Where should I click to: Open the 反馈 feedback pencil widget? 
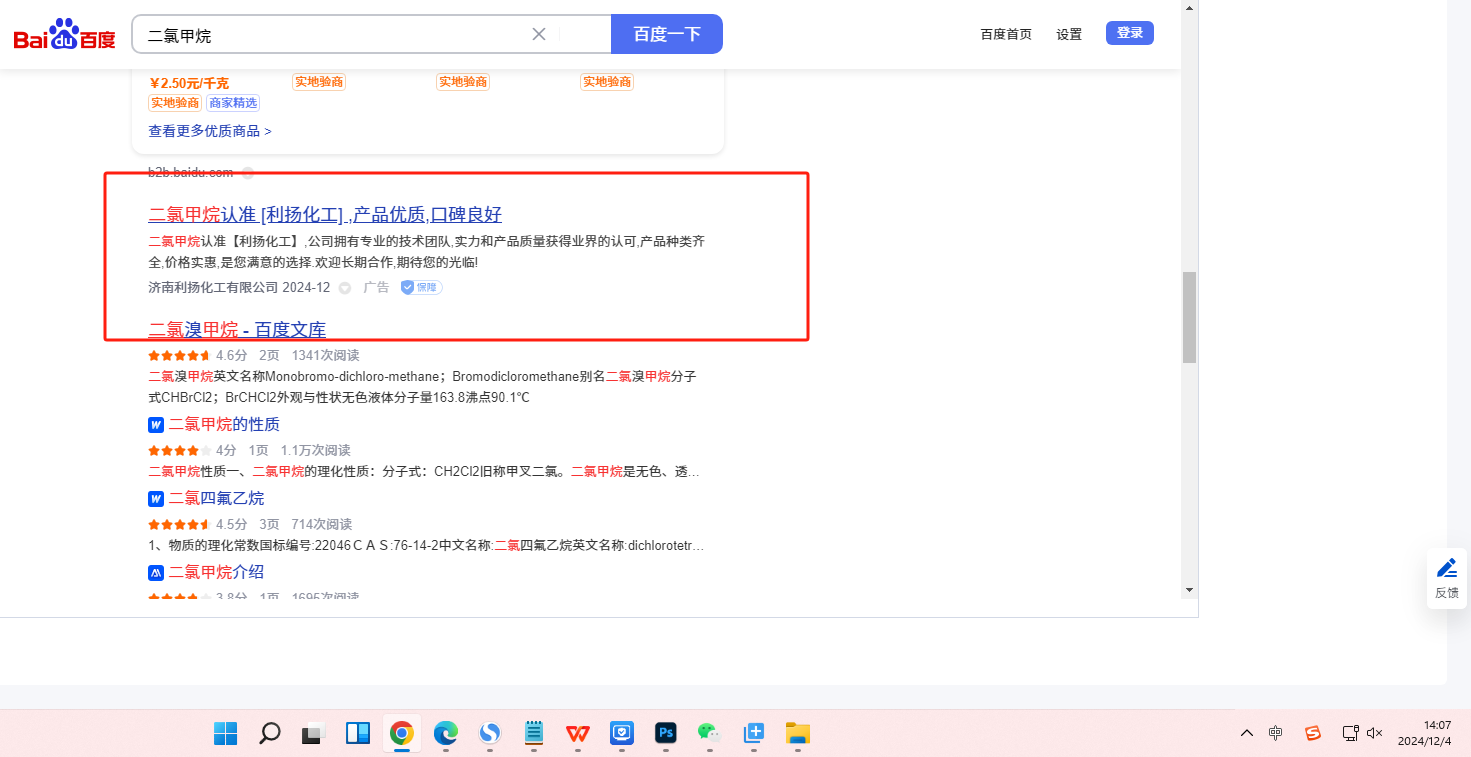pos(1446,577)
